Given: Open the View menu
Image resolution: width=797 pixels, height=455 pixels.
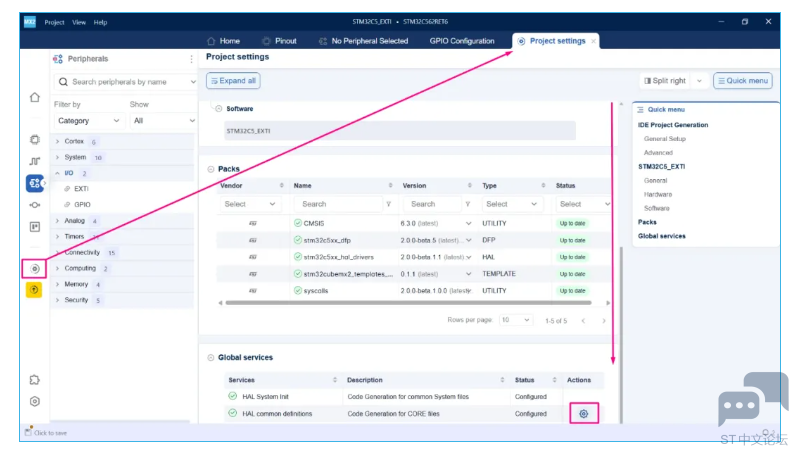Looking at the screenshot, I should pos(79,22).
